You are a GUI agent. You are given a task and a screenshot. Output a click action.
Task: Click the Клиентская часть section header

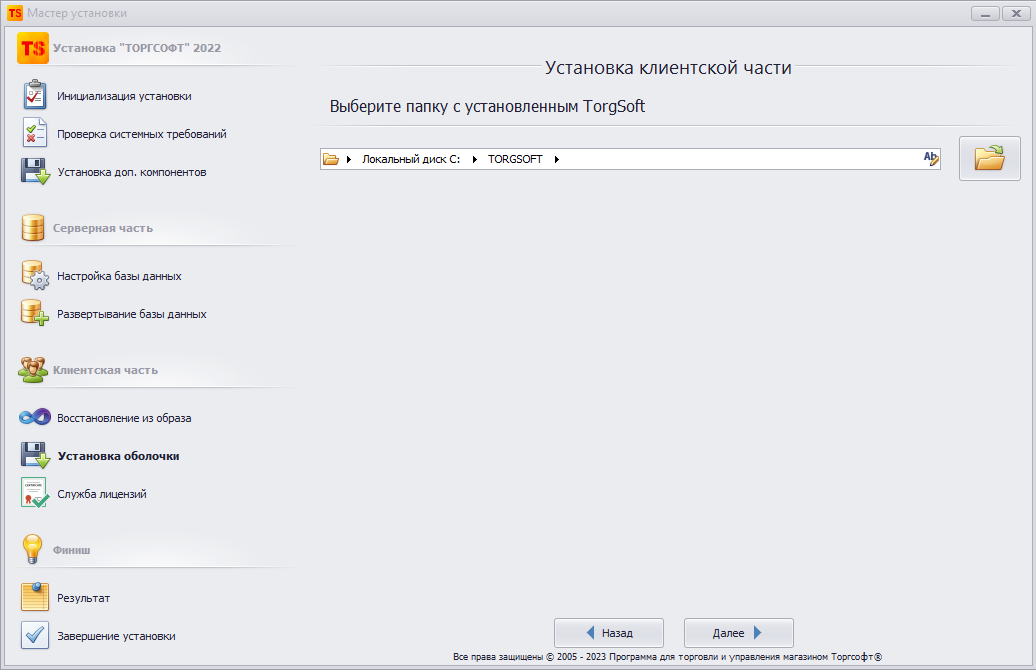pyautogui.click(x=105, y=370)
